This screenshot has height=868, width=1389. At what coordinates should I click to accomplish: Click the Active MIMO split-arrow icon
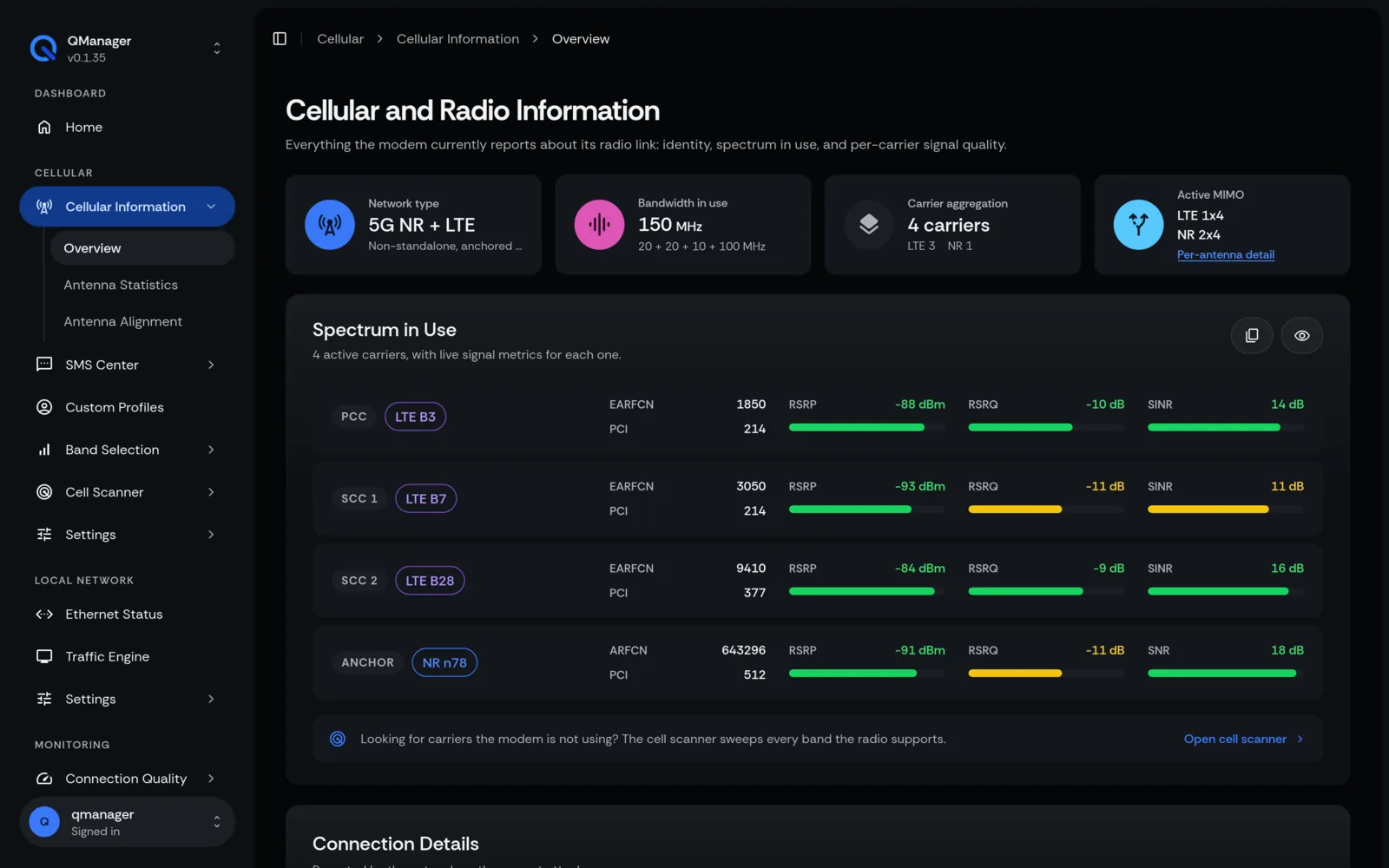[1138, 225]
